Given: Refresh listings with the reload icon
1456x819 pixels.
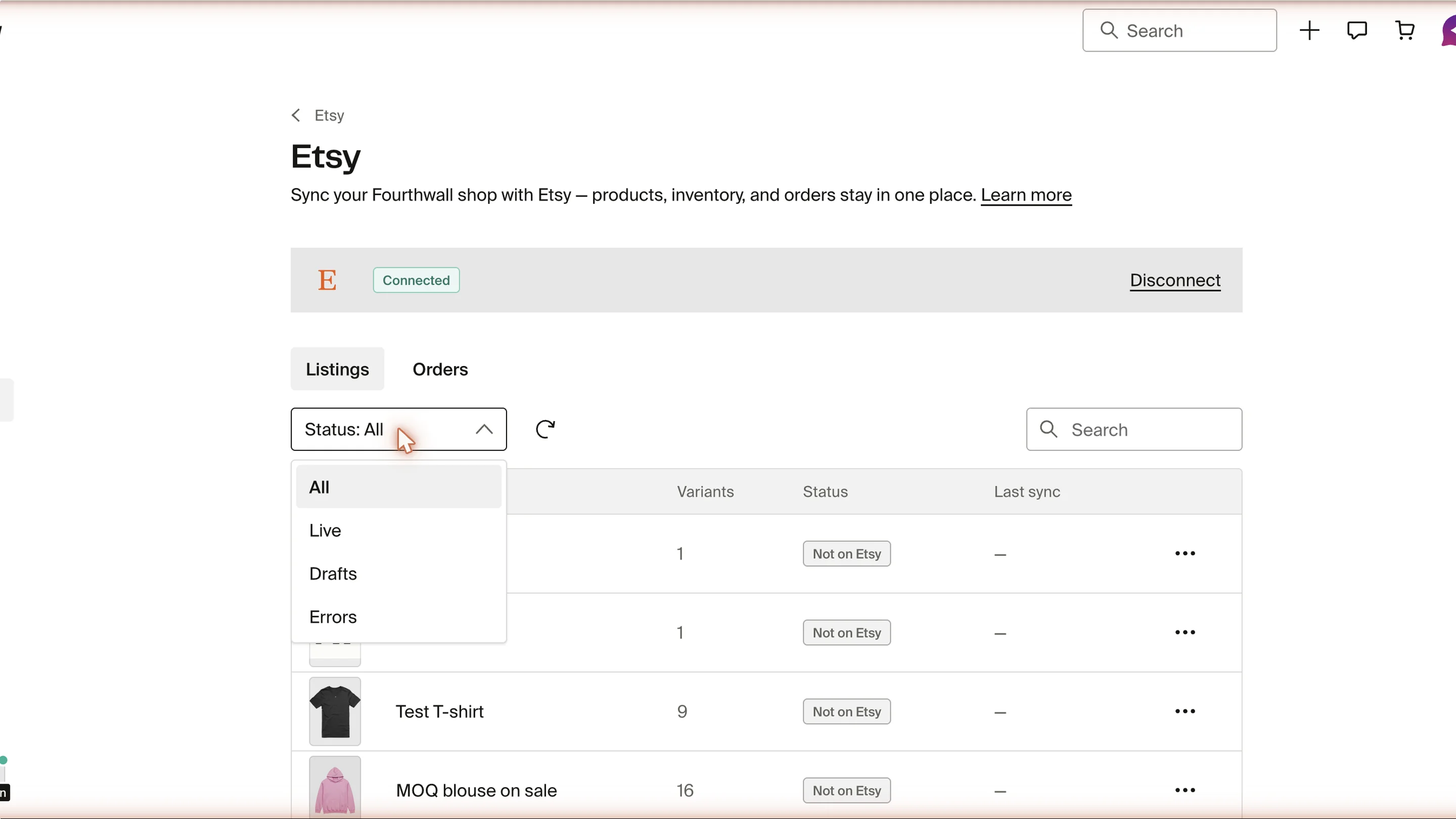Looking at the screenshot, I should [545, 429].
